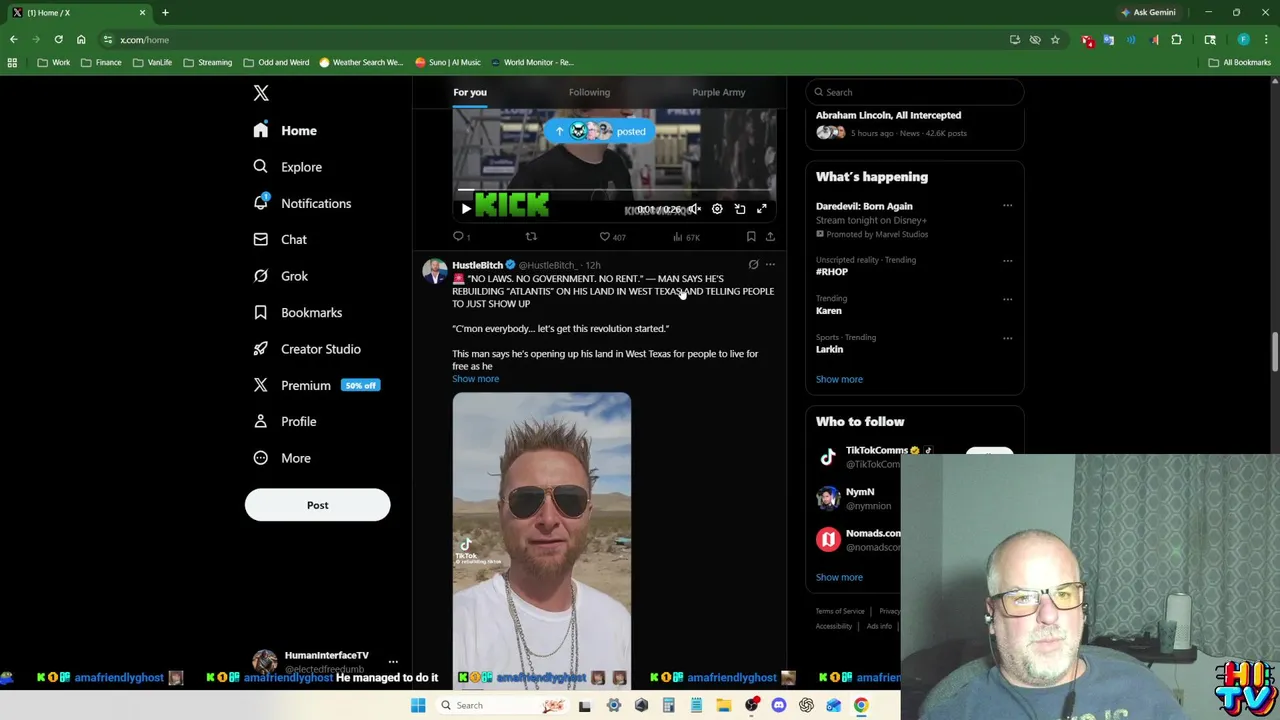Screen dimensions: 1280x720
Task: Go to Profile in the sidebar
Action: (285, 422)
